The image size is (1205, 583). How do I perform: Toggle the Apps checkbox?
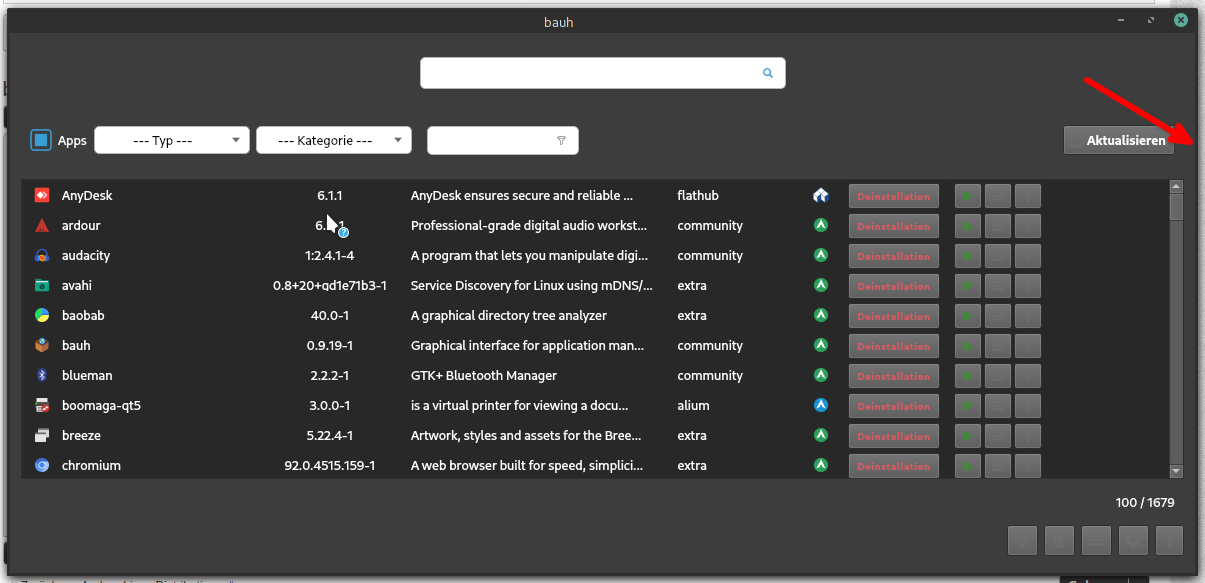pos(41,140)
